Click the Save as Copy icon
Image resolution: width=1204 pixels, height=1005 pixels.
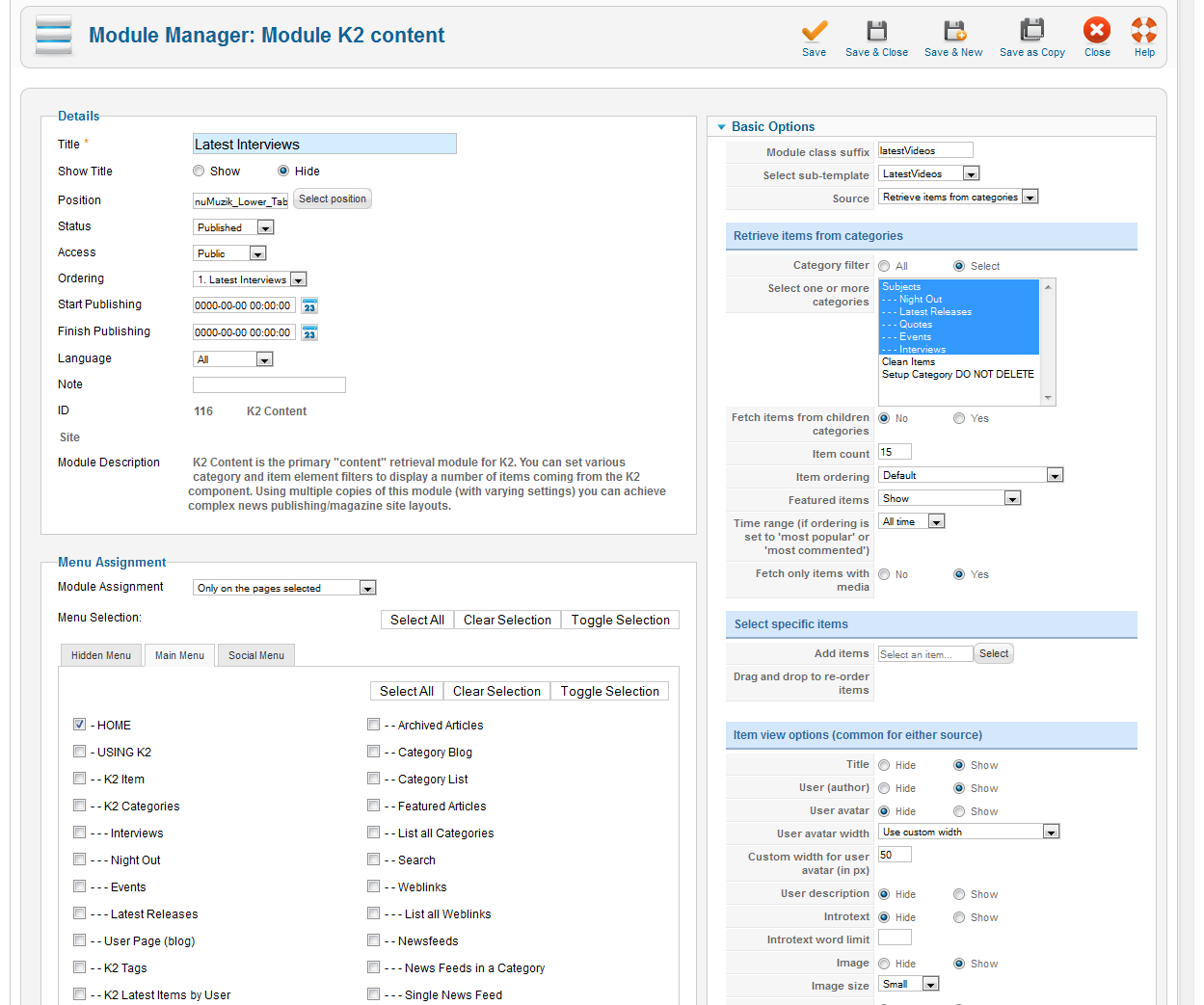coord(1032,31)
